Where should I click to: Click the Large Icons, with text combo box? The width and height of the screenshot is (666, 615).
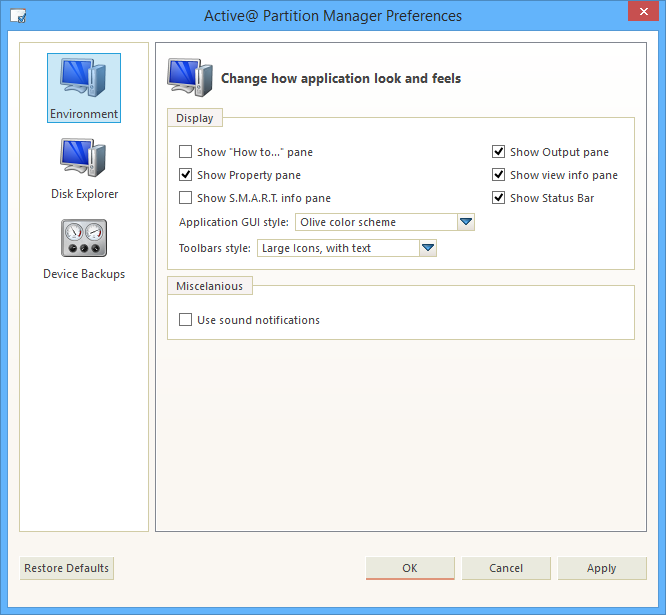pos(347,248)
